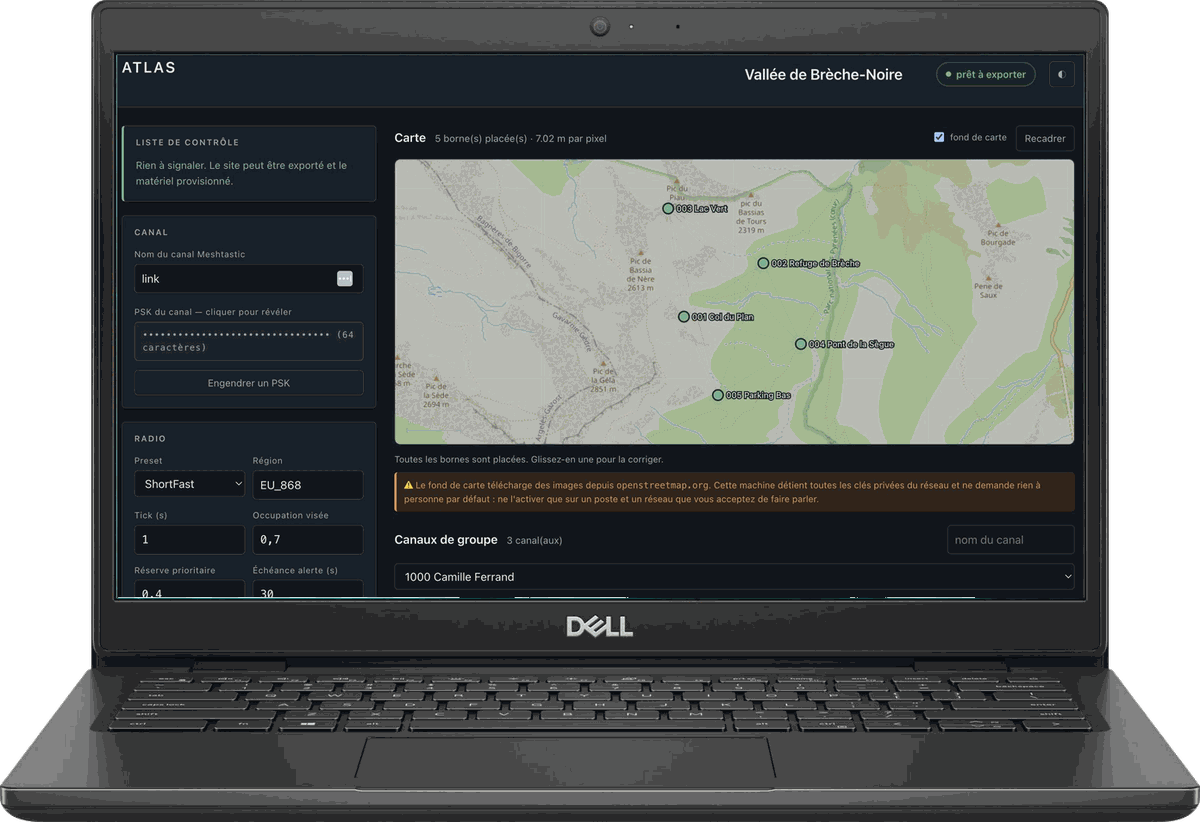Click the Meshtastic channel name field
The width and height of the screenshot is (1200, 822).
click(249, 279)
